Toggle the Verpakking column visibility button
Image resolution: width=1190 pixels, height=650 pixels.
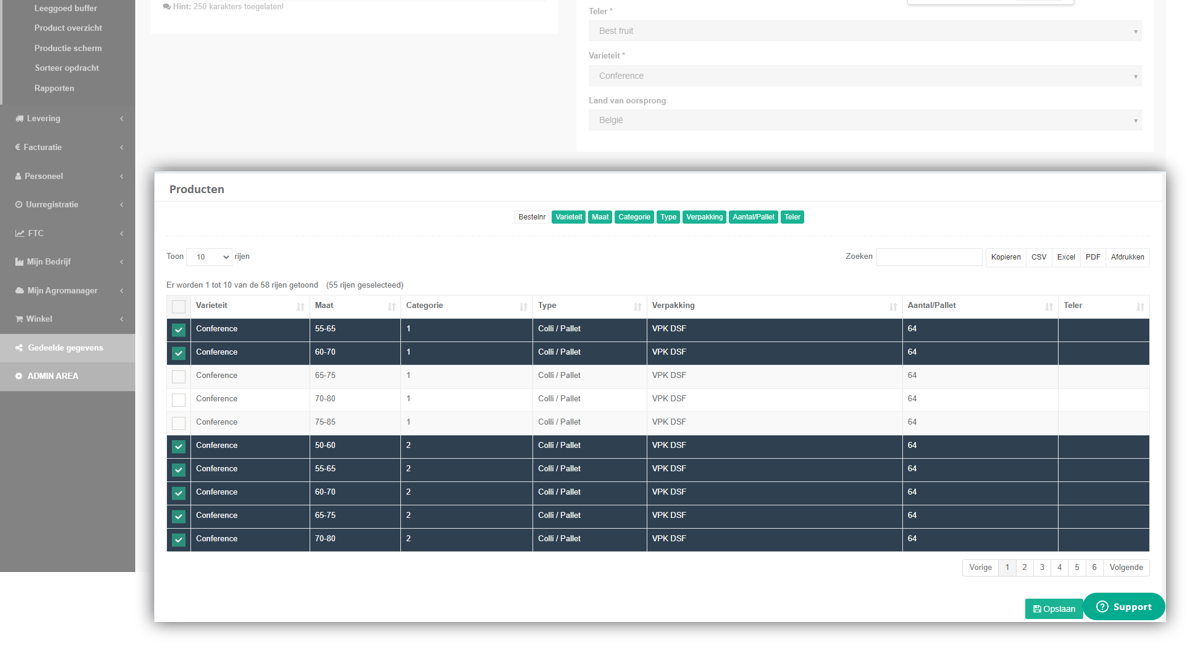pyautogui.click(x=704, y=217)
